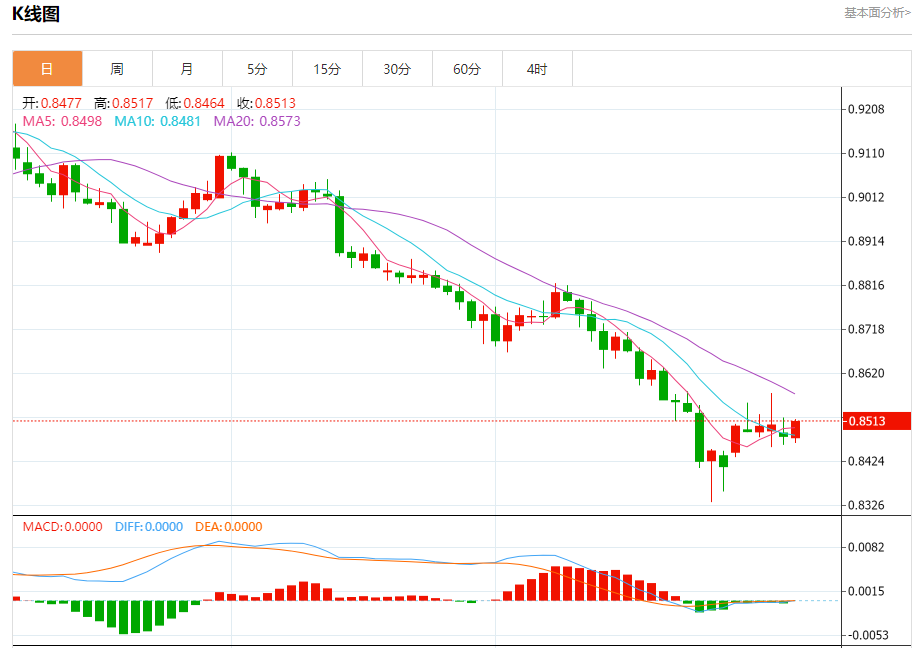
Task: Click the 0.9208 price axis label
Action: (866, 109)
